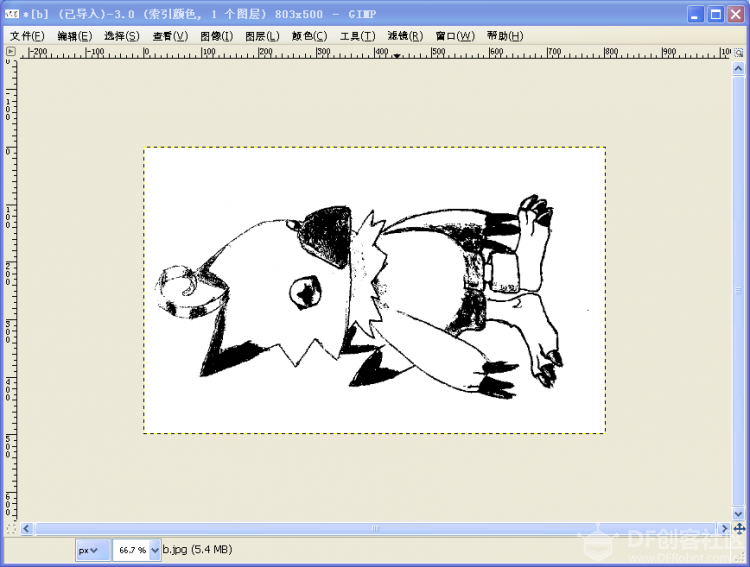The image size is (750, 567).
Task: Click the vertical scrollbar up arrow
Action: (x=738, y=69)
